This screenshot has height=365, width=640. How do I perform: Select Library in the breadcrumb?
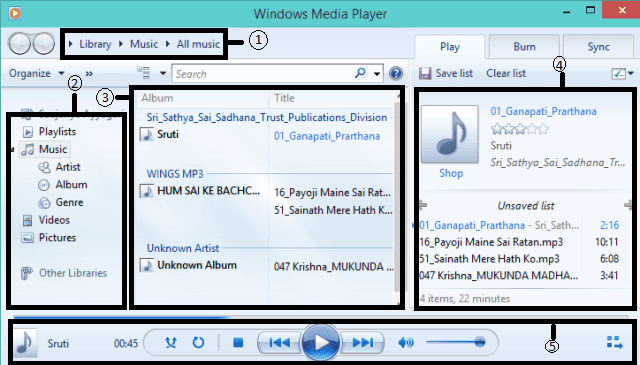pyautogui.click(x=95, y=44)
